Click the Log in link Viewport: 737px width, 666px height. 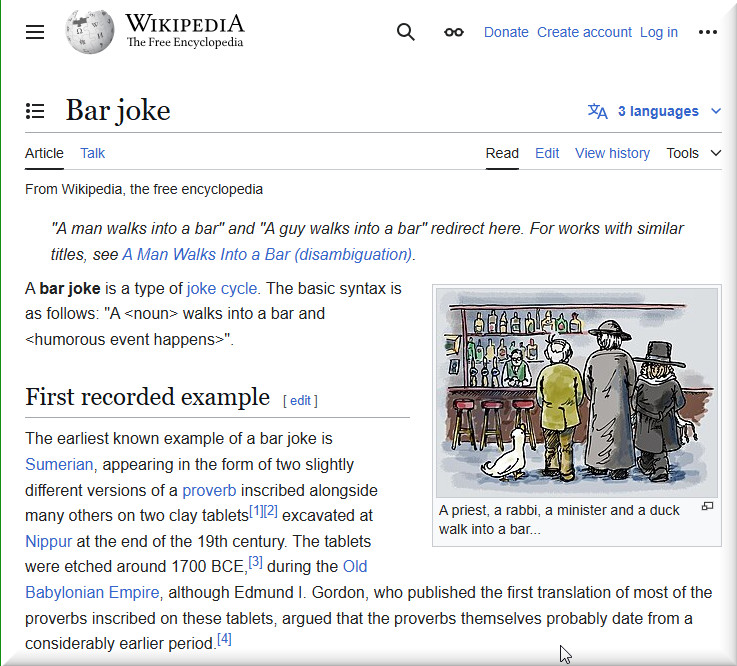658,32
